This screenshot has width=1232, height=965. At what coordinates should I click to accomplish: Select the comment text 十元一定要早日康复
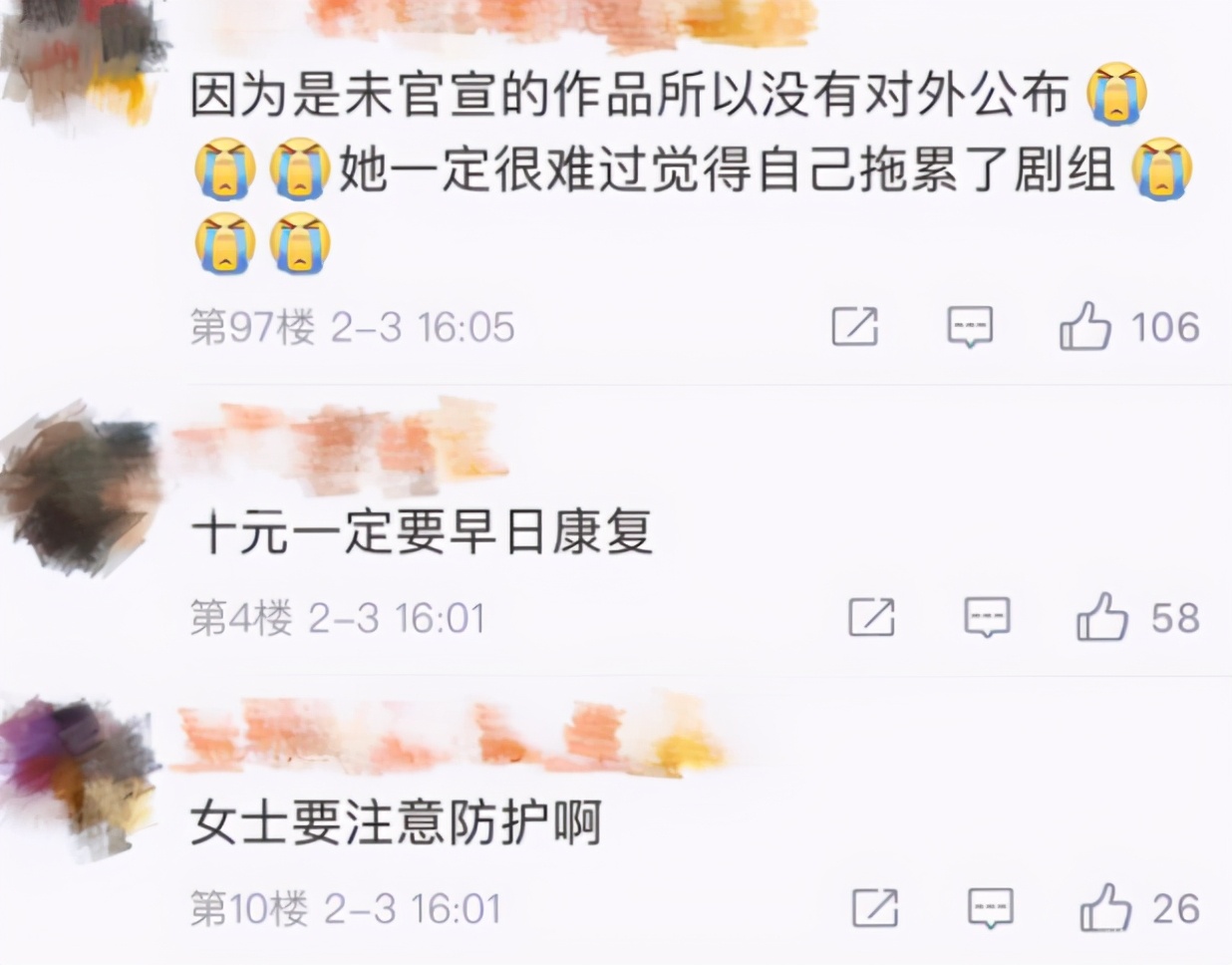point(422,531)
